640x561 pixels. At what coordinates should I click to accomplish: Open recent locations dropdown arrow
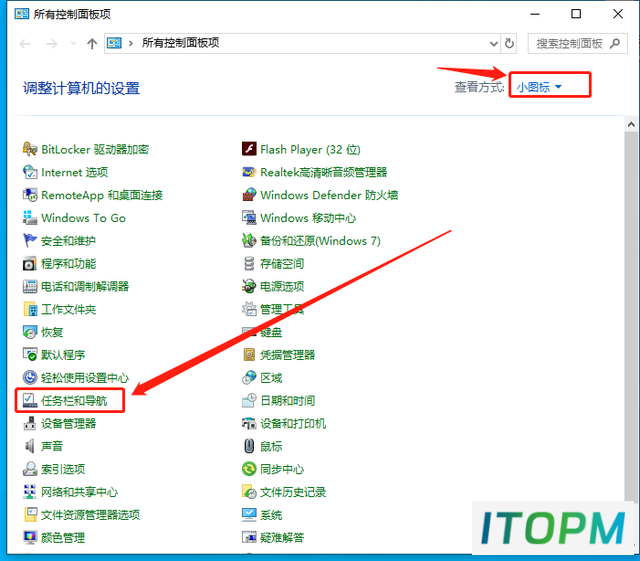pyautogui.click(x=73, y=43)
